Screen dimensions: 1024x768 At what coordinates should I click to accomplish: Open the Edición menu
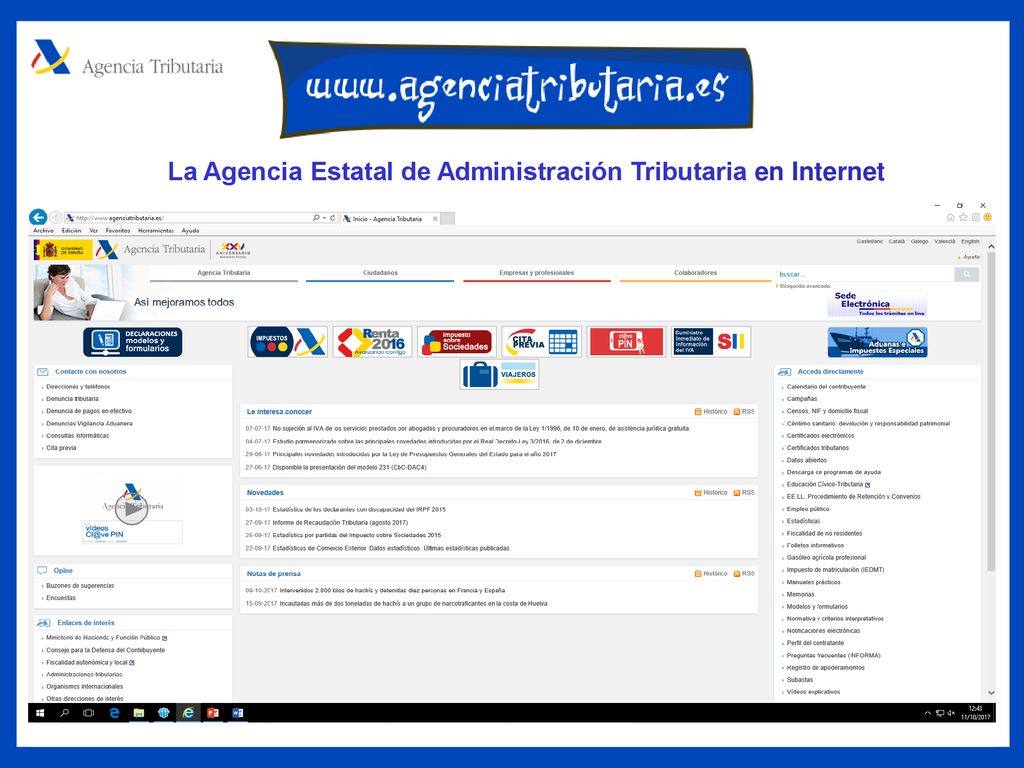71,231
